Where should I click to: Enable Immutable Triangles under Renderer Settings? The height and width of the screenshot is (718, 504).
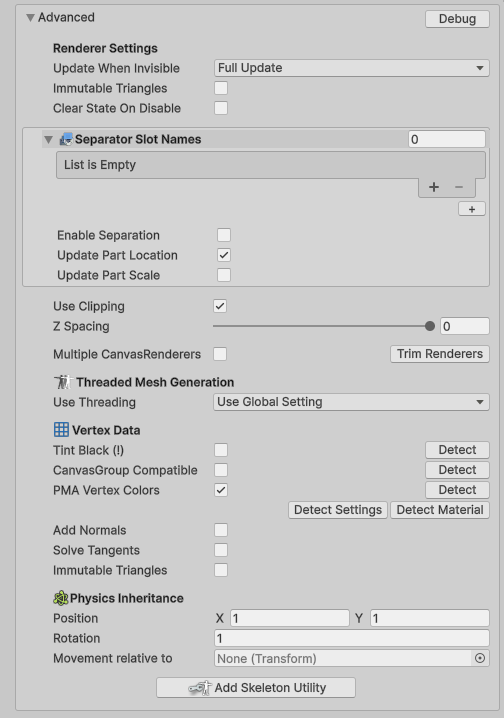click(221, 88)
